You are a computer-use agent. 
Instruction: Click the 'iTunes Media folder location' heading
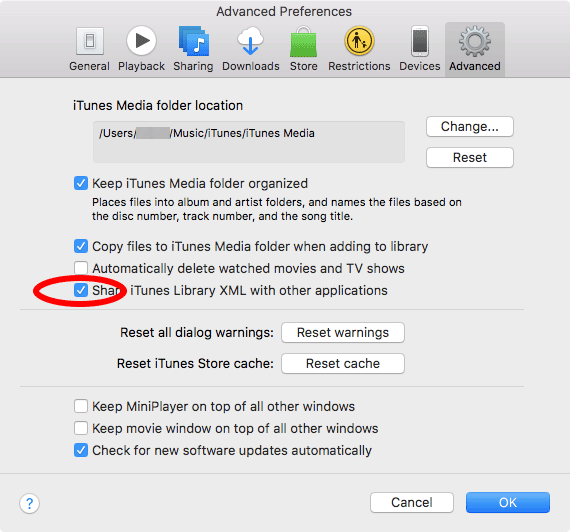tap(158, 105)
